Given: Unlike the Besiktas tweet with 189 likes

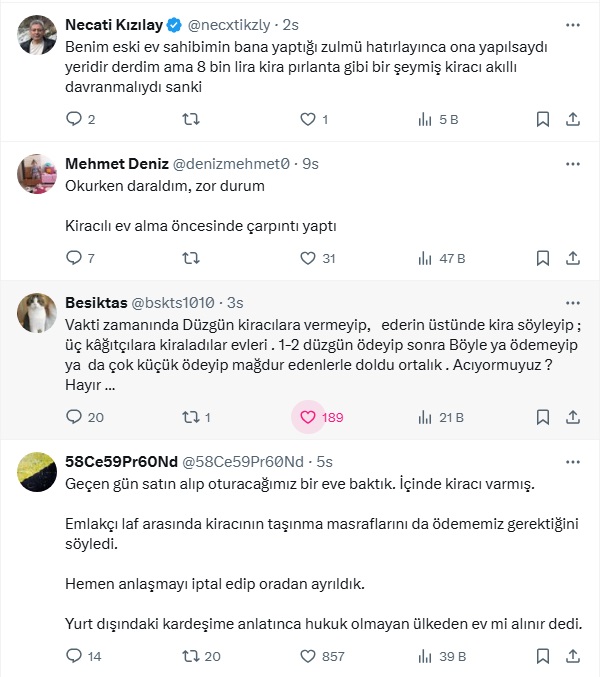Looking at the screenshot, I should (308, 417).
